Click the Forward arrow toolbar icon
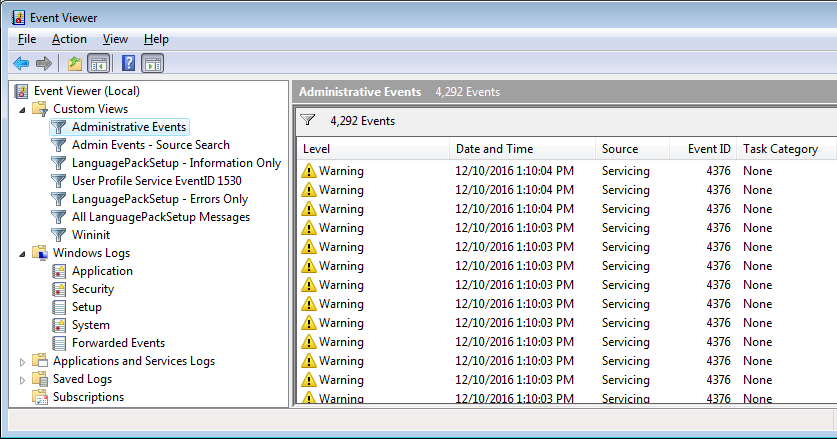The height and width of the screenshot is (439, 837). 44,64
